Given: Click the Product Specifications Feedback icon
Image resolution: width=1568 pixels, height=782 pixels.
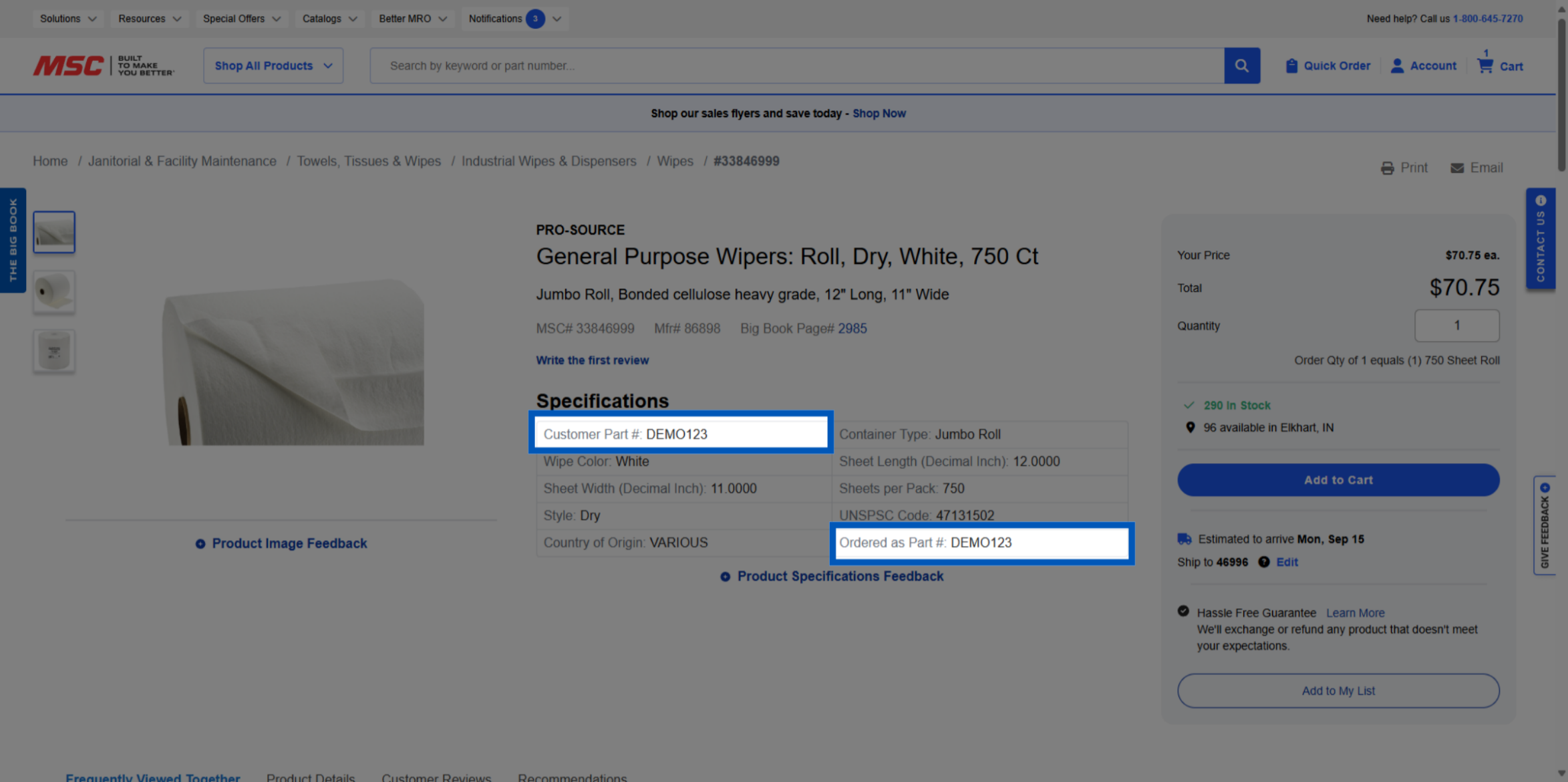Looking at the screenshot, I should coord(725,577).
